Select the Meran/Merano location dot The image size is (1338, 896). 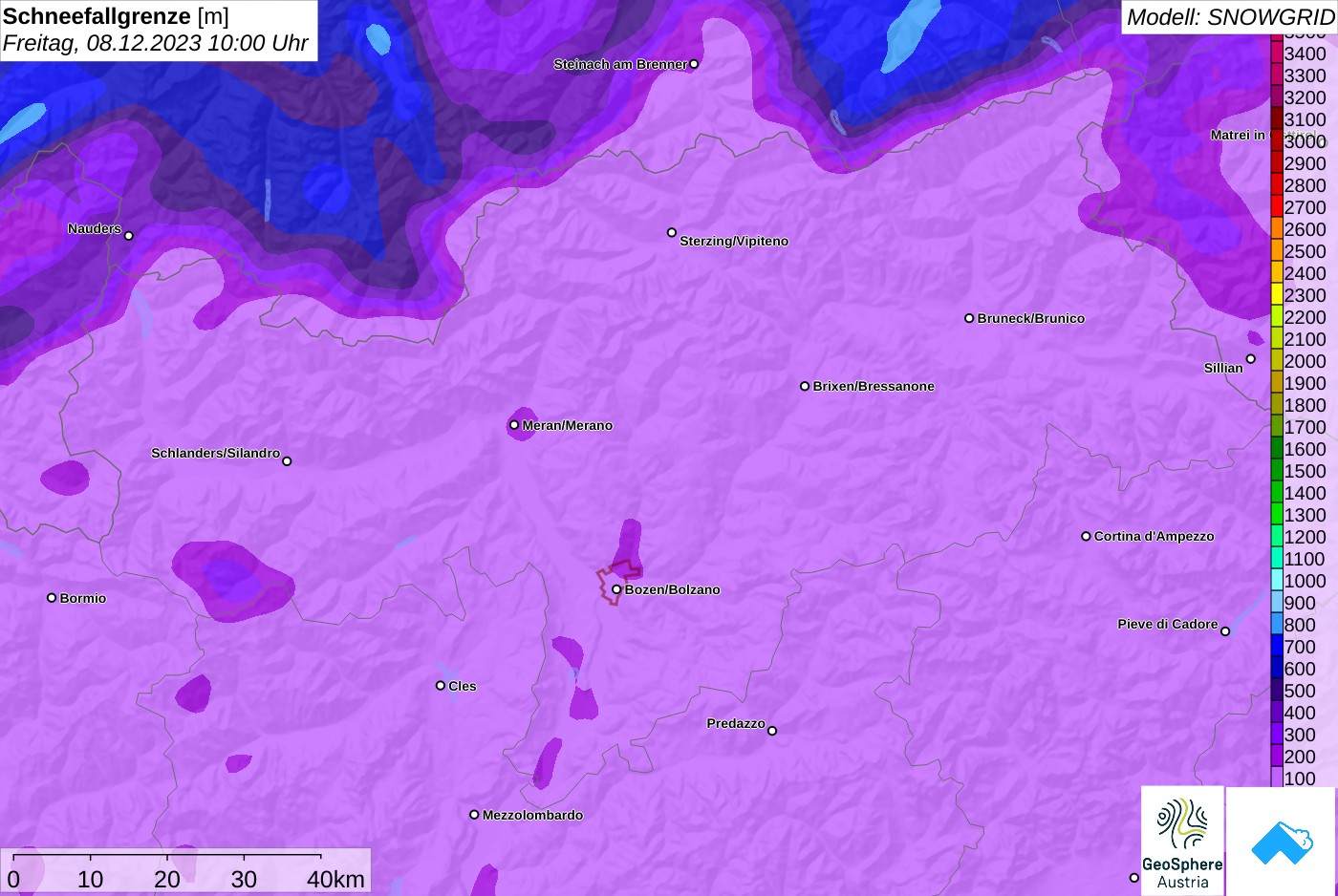coord(514,425)
